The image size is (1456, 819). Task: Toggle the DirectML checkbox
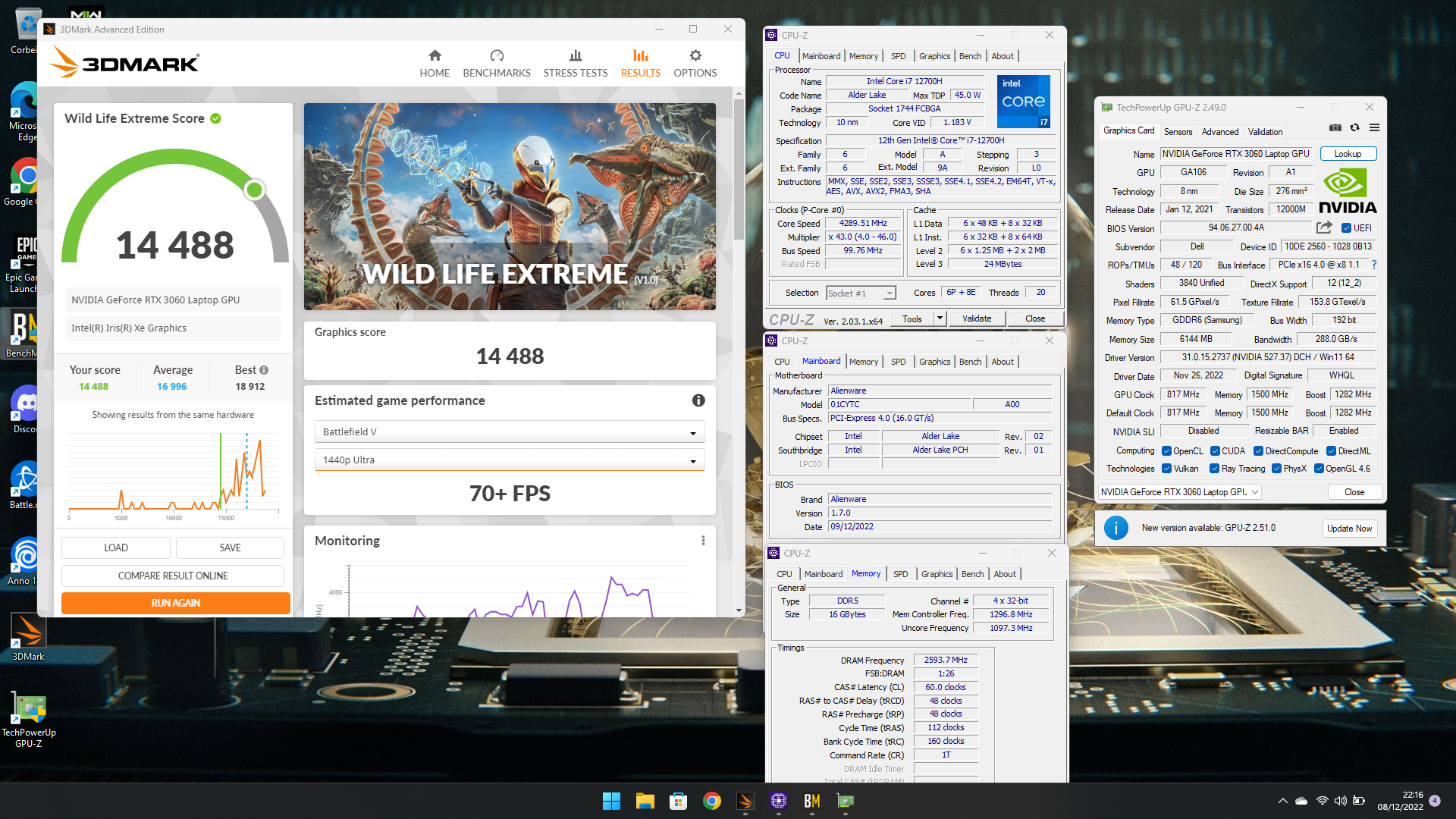tap(1331, 451)
